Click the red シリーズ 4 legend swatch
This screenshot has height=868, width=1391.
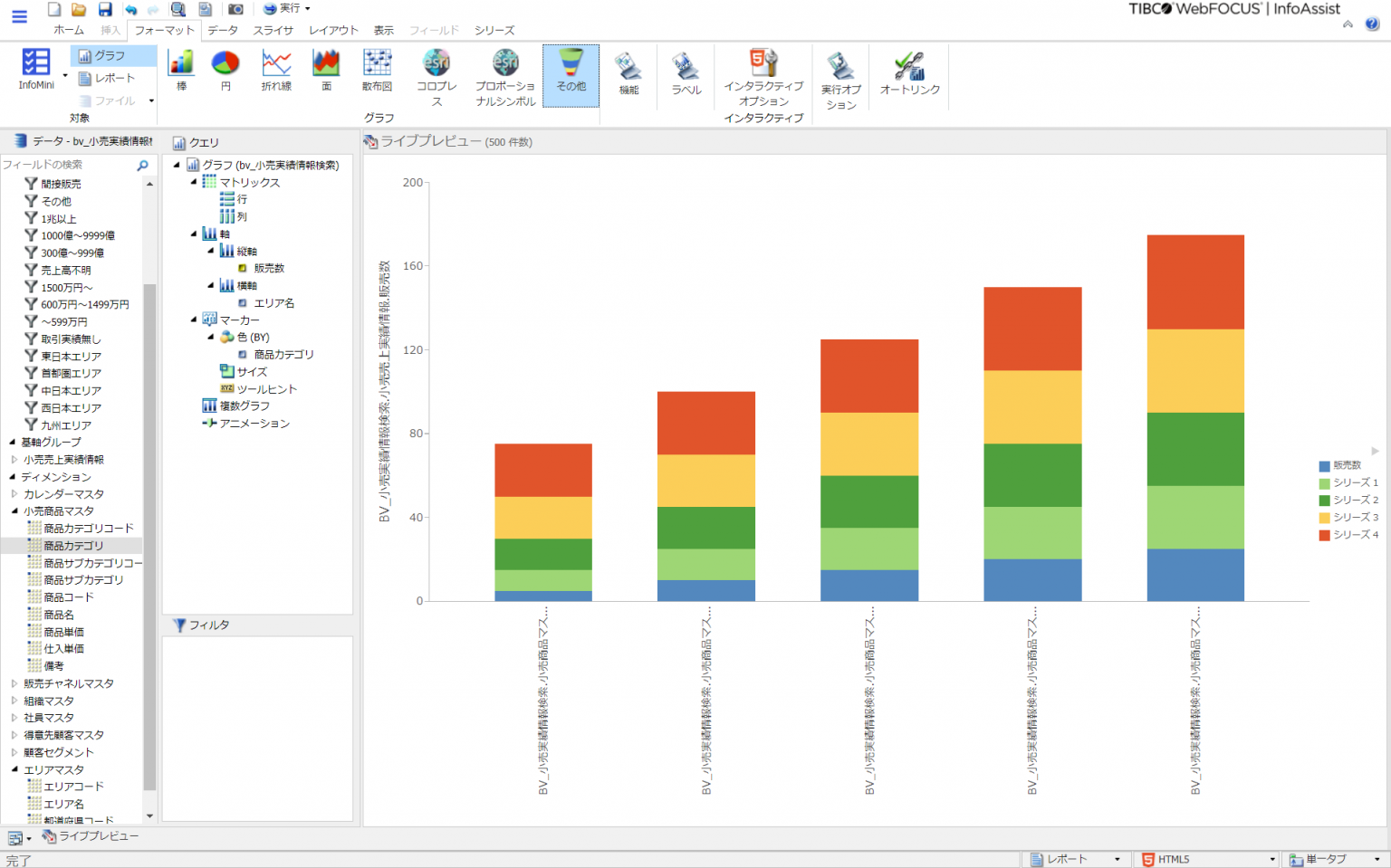pyautogui.click(x=1324, y=534)
